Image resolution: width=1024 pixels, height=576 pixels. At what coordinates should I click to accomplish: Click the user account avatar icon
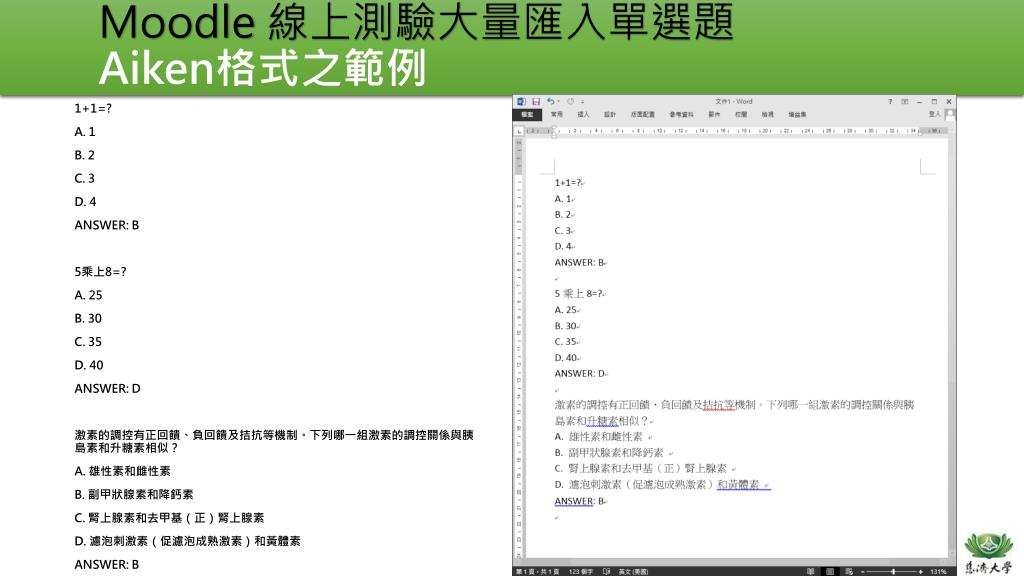pos(950,114)
